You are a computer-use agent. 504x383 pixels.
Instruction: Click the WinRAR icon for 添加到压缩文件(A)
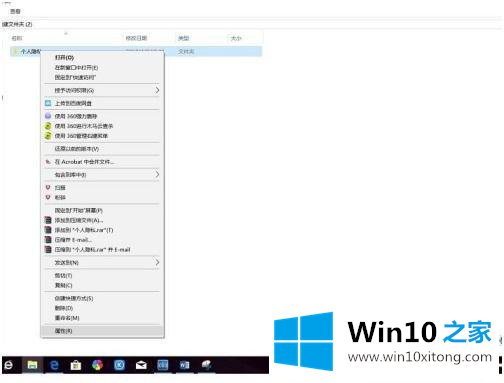[48, 220]
